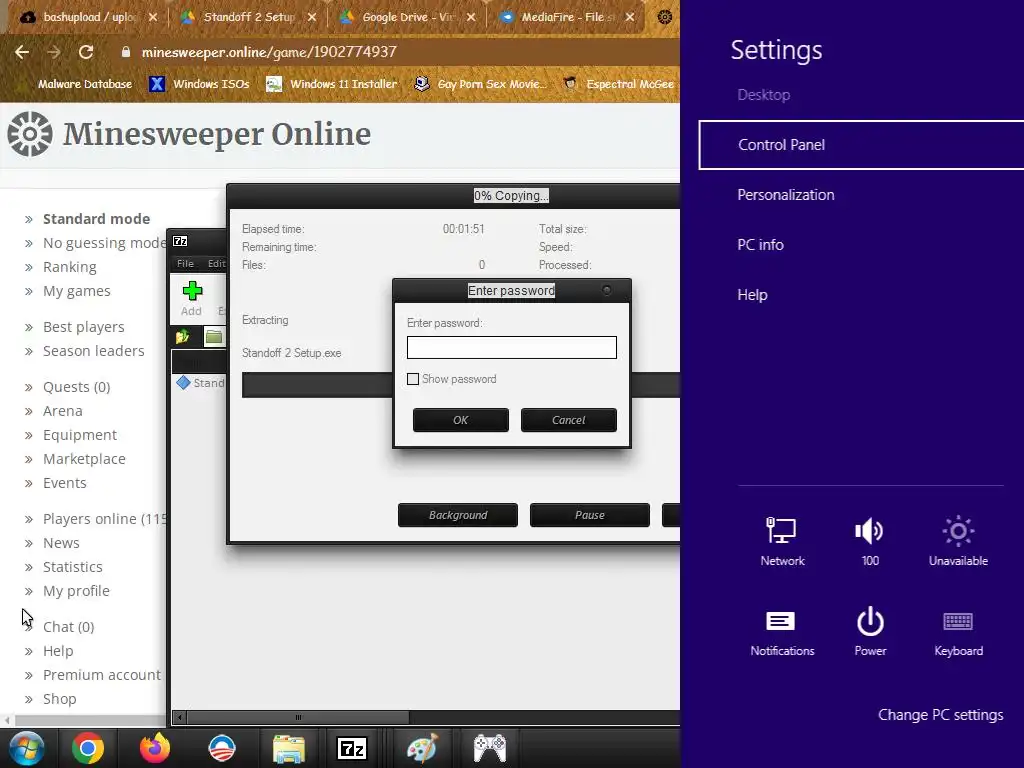Open Personalization in Settings charm
This screenshot has height=768, width=1024.
[x=786, y=195]
